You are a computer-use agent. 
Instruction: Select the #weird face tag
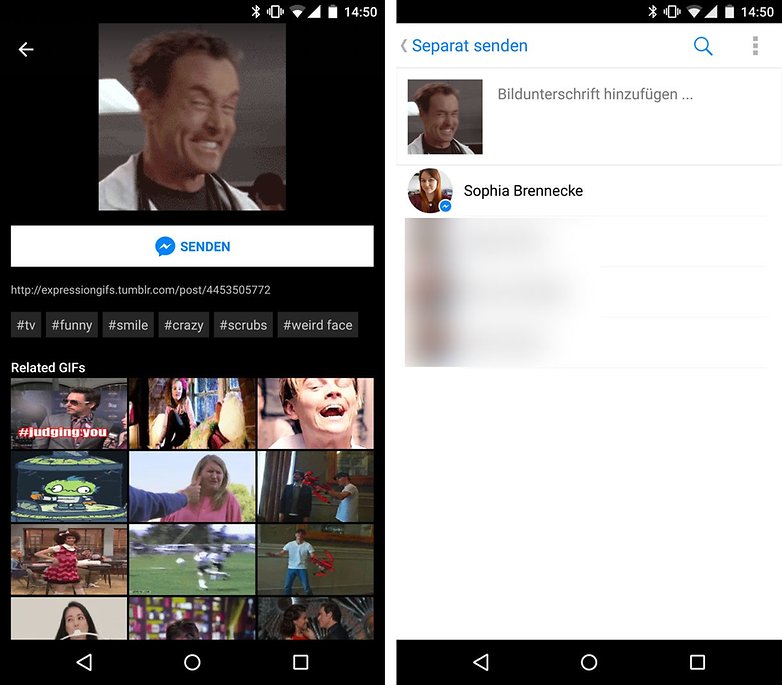pos(318,325)
